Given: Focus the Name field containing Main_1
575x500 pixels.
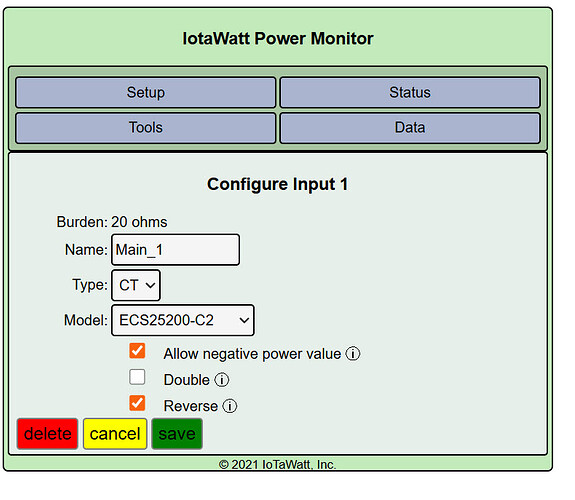Looking at the screenshot, I should tap(176, 250).
